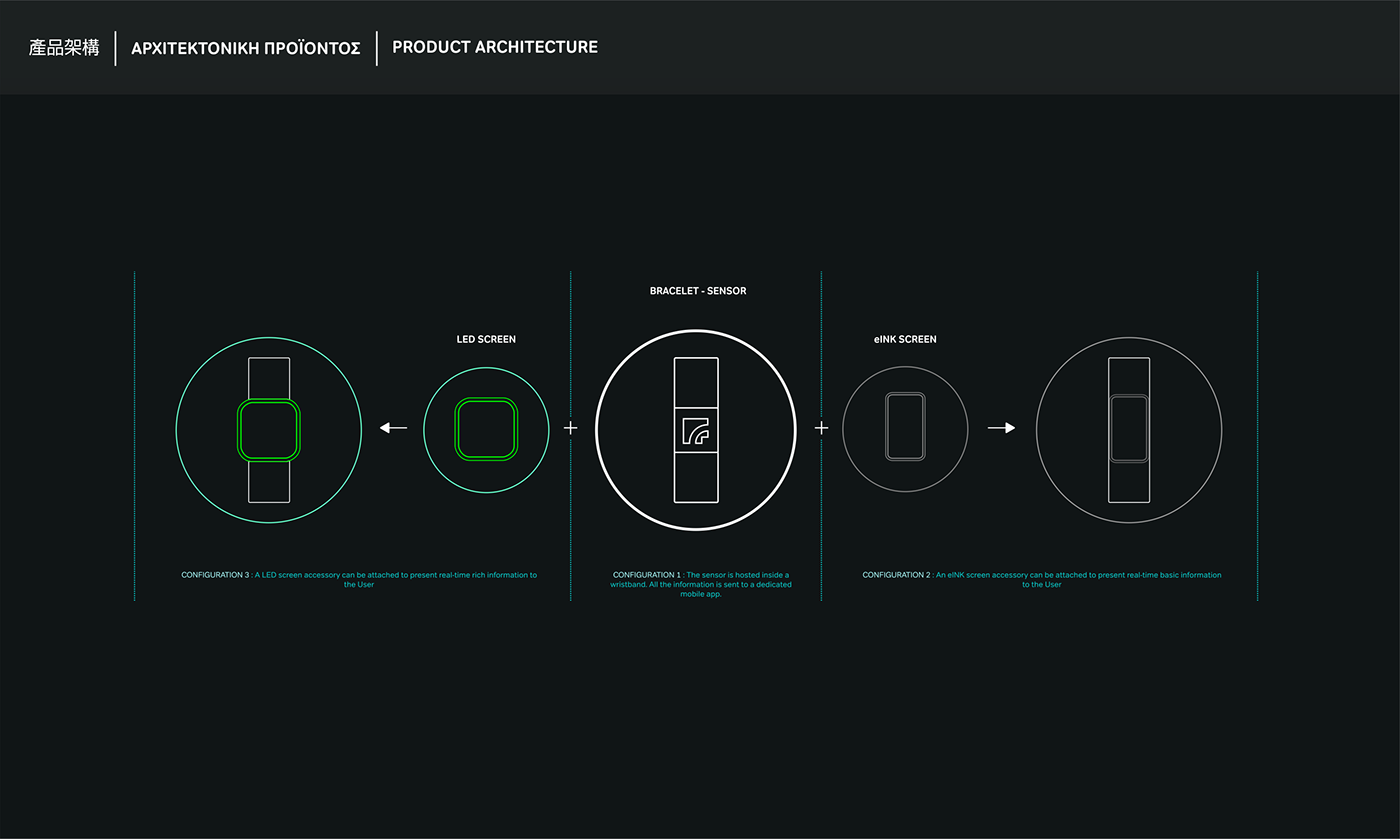This screenshot has height=839, width=1400.
Task: Switch to the PRODUCT ARCHITECTURE tab
Action: 495,46
